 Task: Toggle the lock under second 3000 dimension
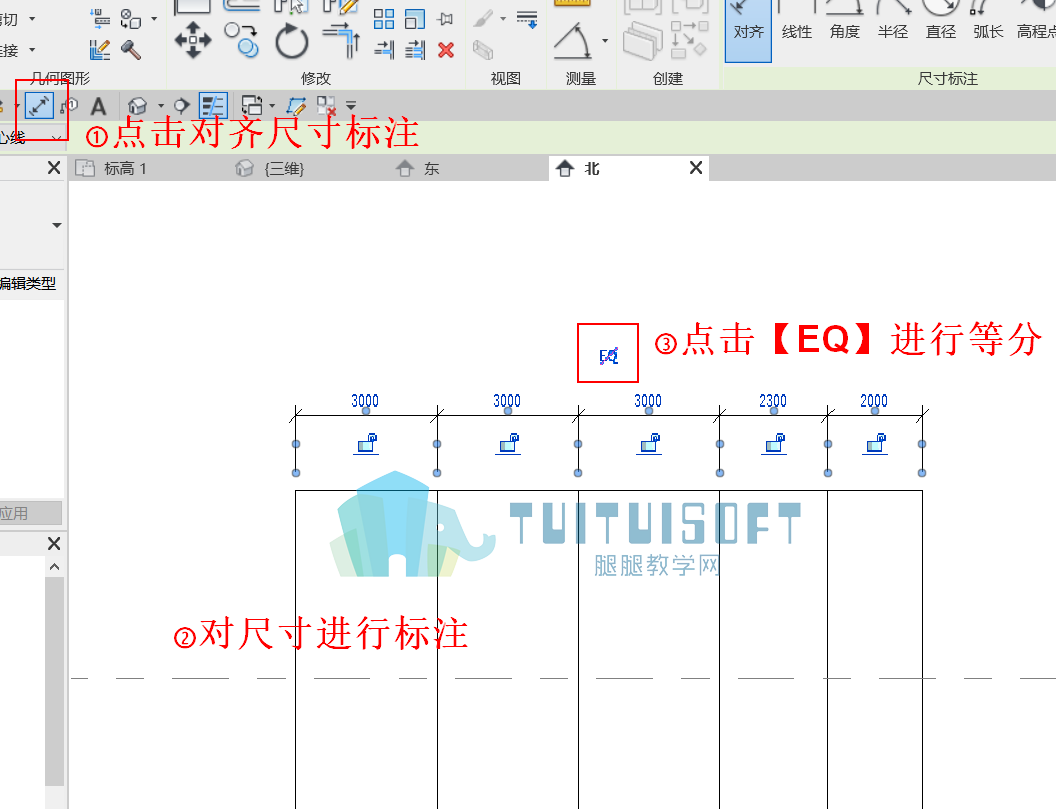[508, 444]
